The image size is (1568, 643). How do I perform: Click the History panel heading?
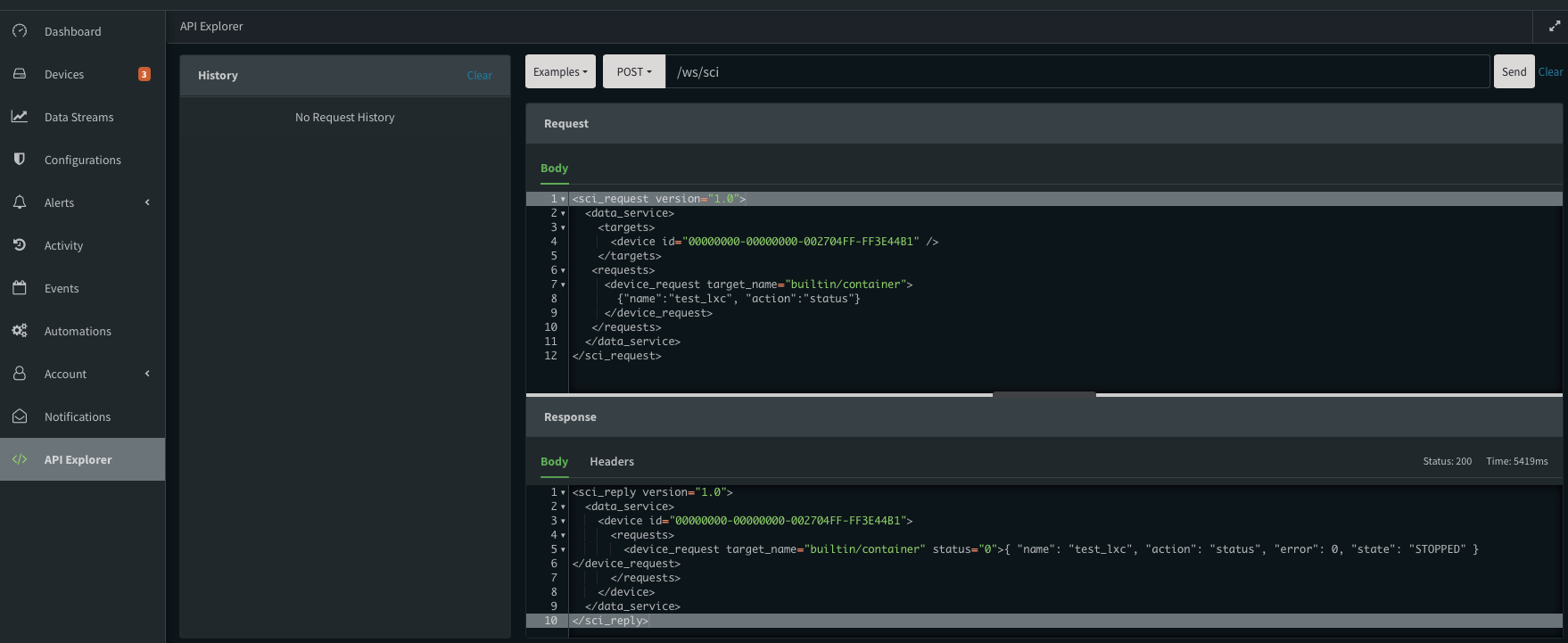(x=218, y=75)
